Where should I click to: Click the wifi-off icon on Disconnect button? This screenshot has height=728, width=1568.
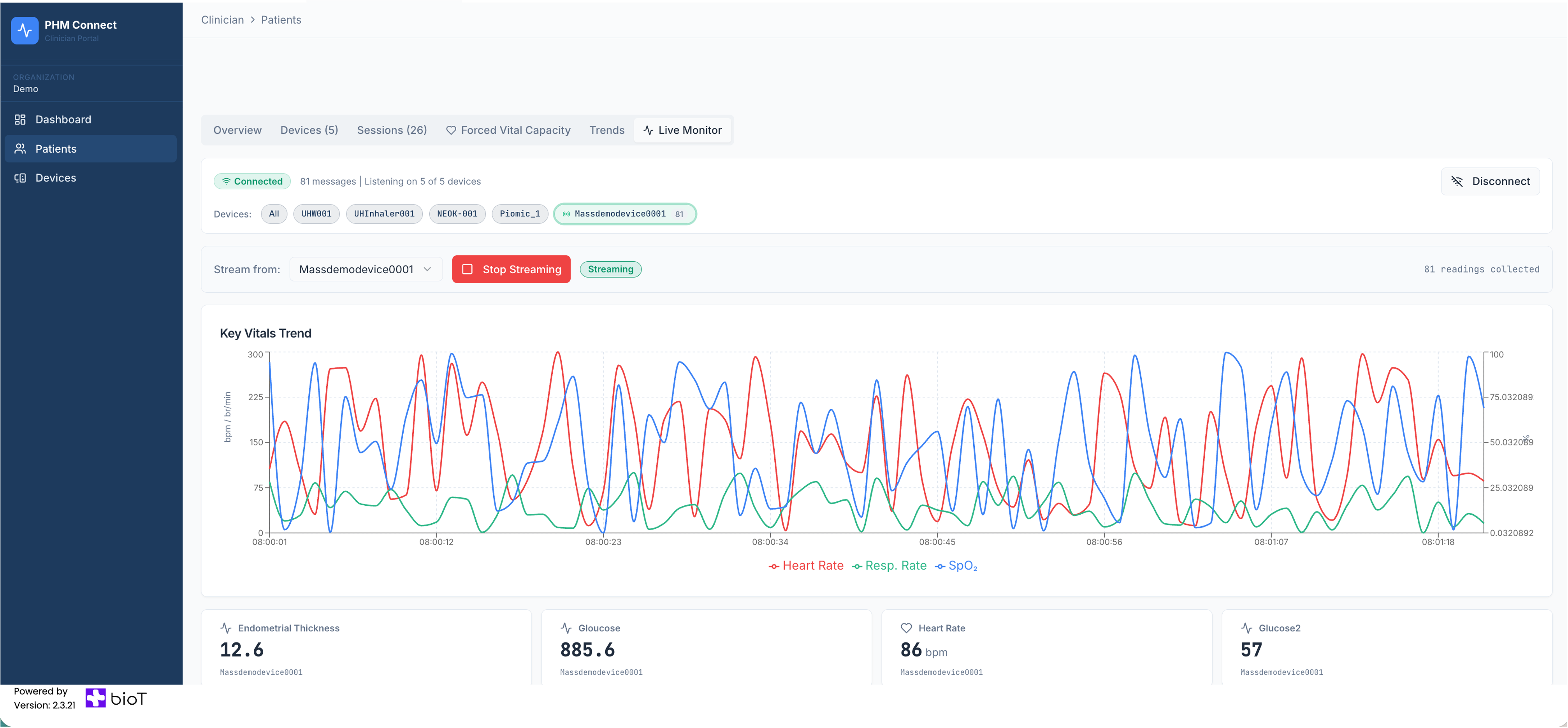pyautogui.click(x=1457, y=181)
